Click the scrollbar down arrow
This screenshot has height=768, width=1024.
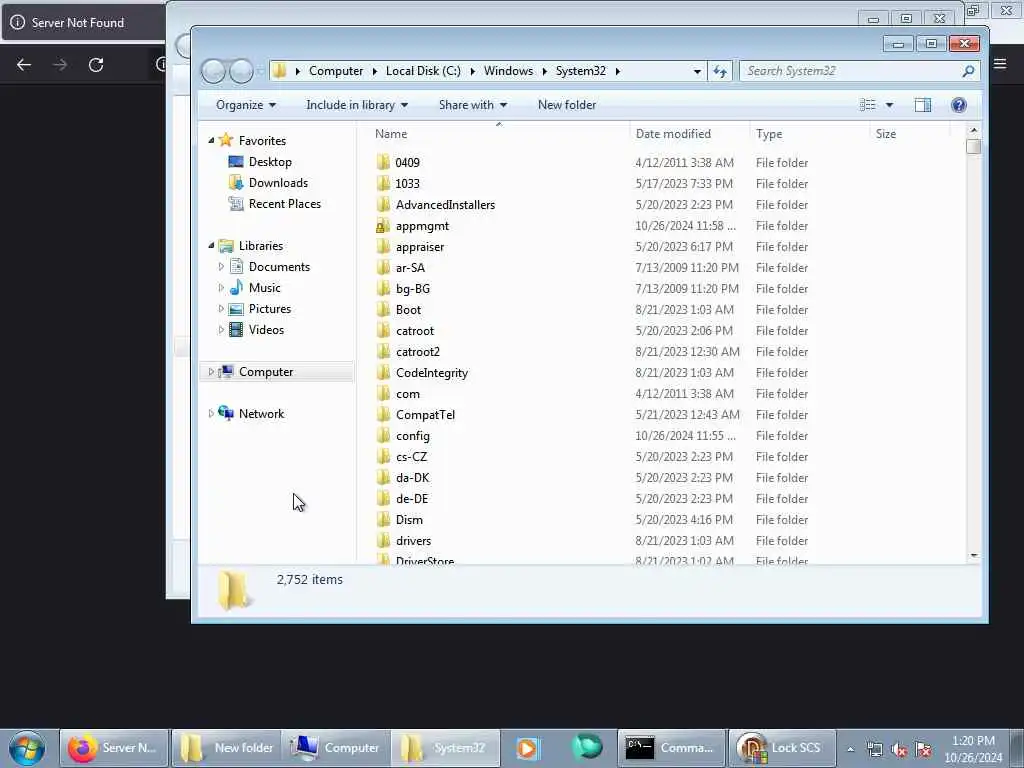click(x=974, y=556)
